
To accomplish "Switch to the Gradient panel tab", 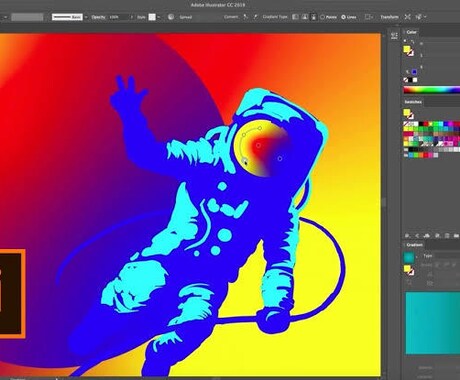I will point(414,245).
